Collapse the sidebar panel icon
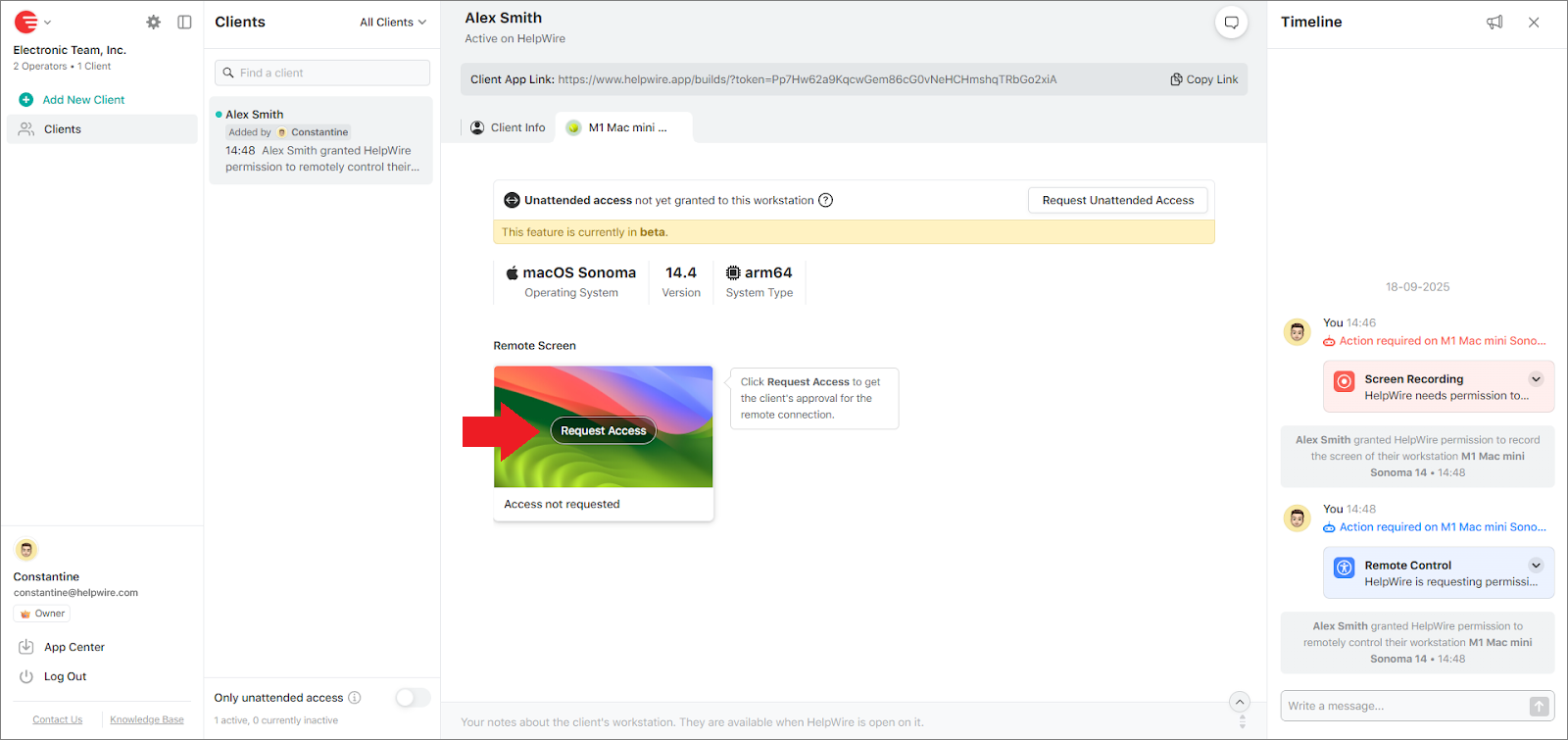 (x=184, y=22)
